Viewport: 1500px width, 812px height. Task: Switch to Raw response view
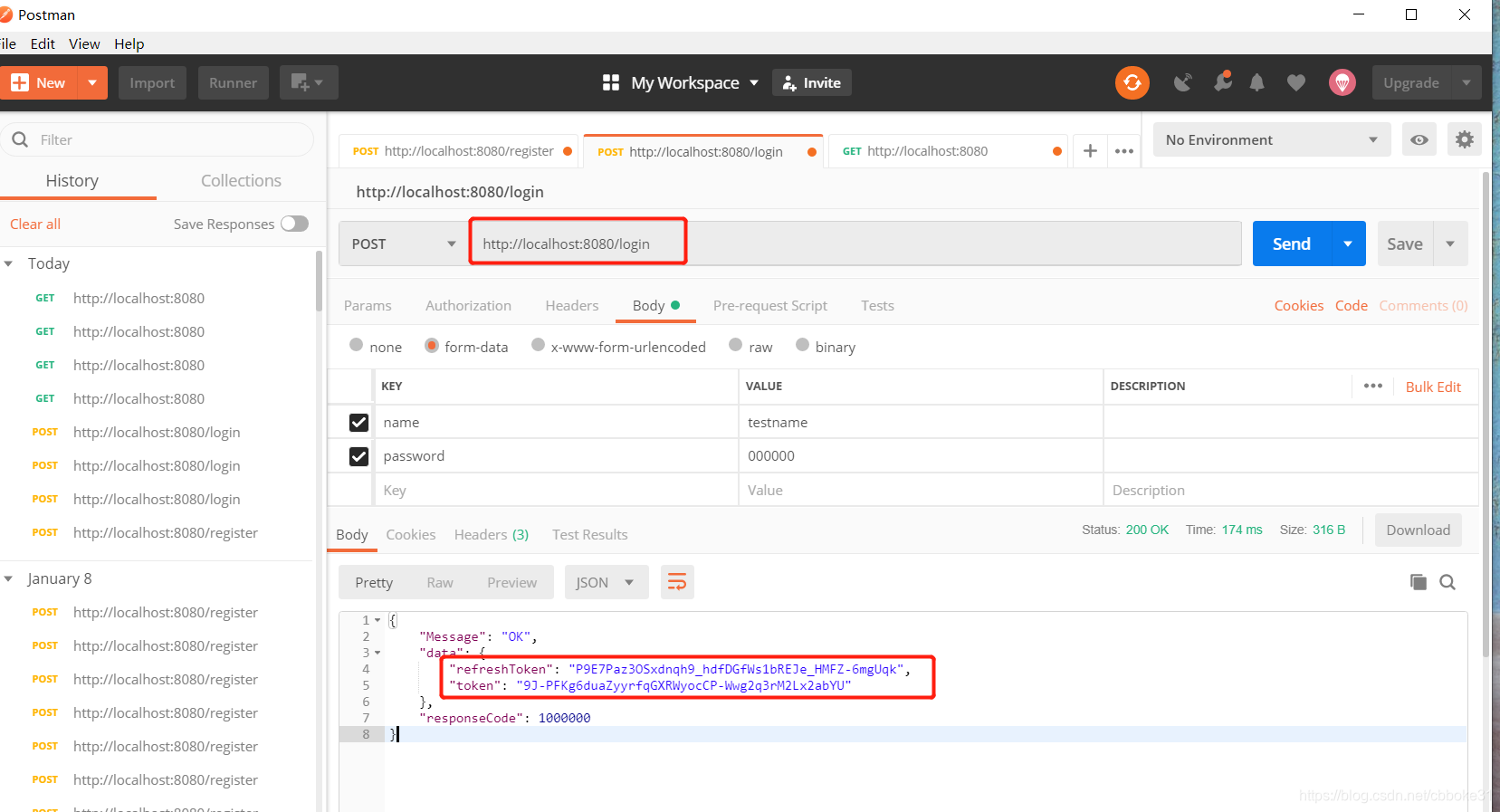click(x=440, y=582)
